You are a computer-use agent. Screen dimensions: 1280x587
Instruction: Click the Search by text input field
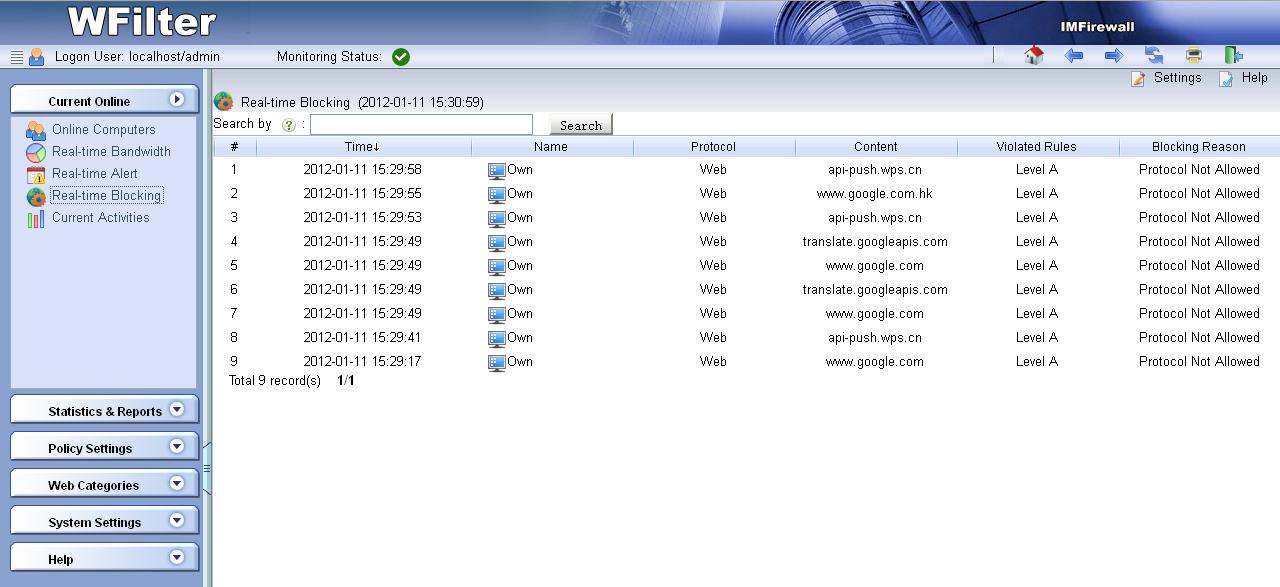point(421,125)
